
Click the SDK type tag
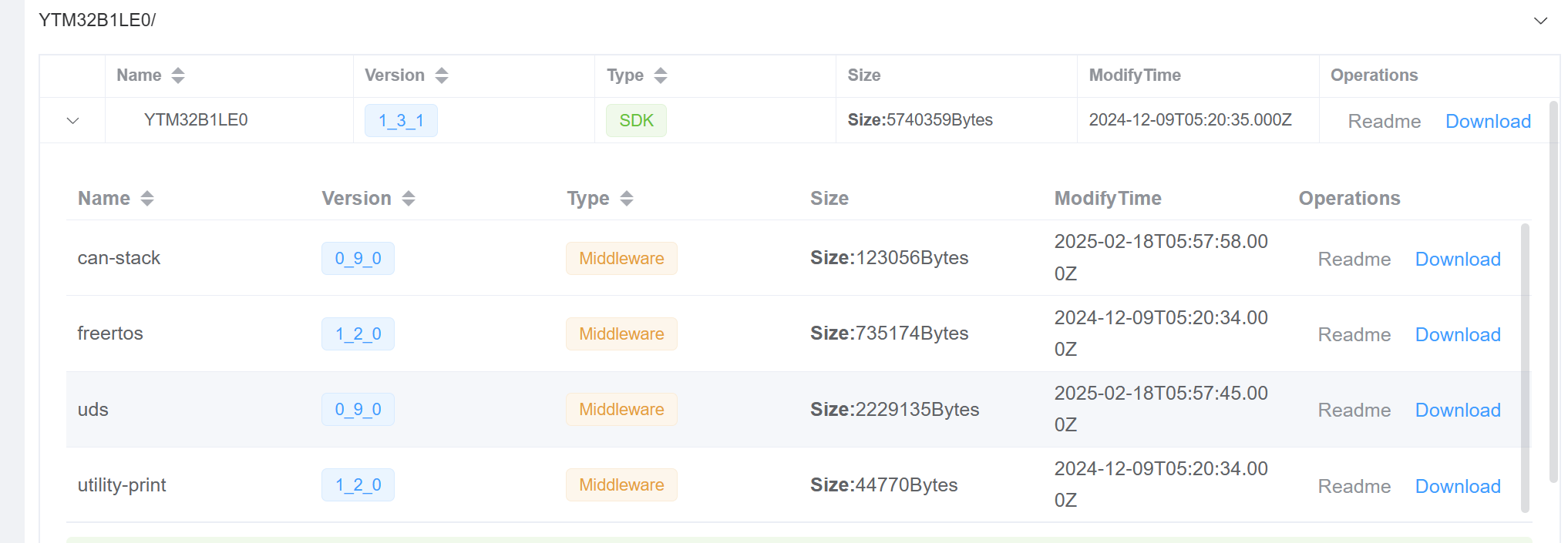(x=636, y=121)
